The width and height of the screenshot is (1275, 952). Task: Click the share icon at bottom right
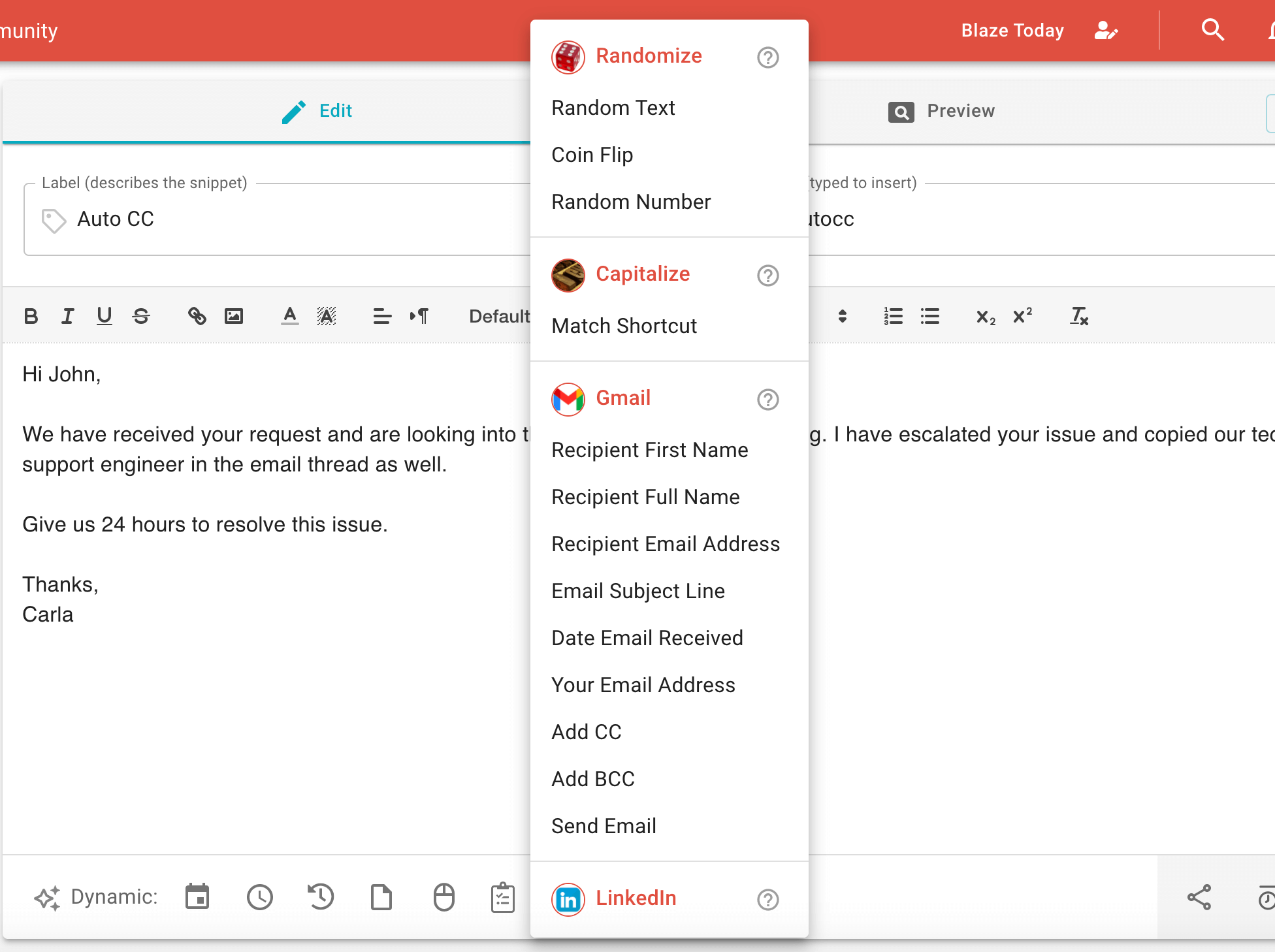click(x=1199, y=897)
